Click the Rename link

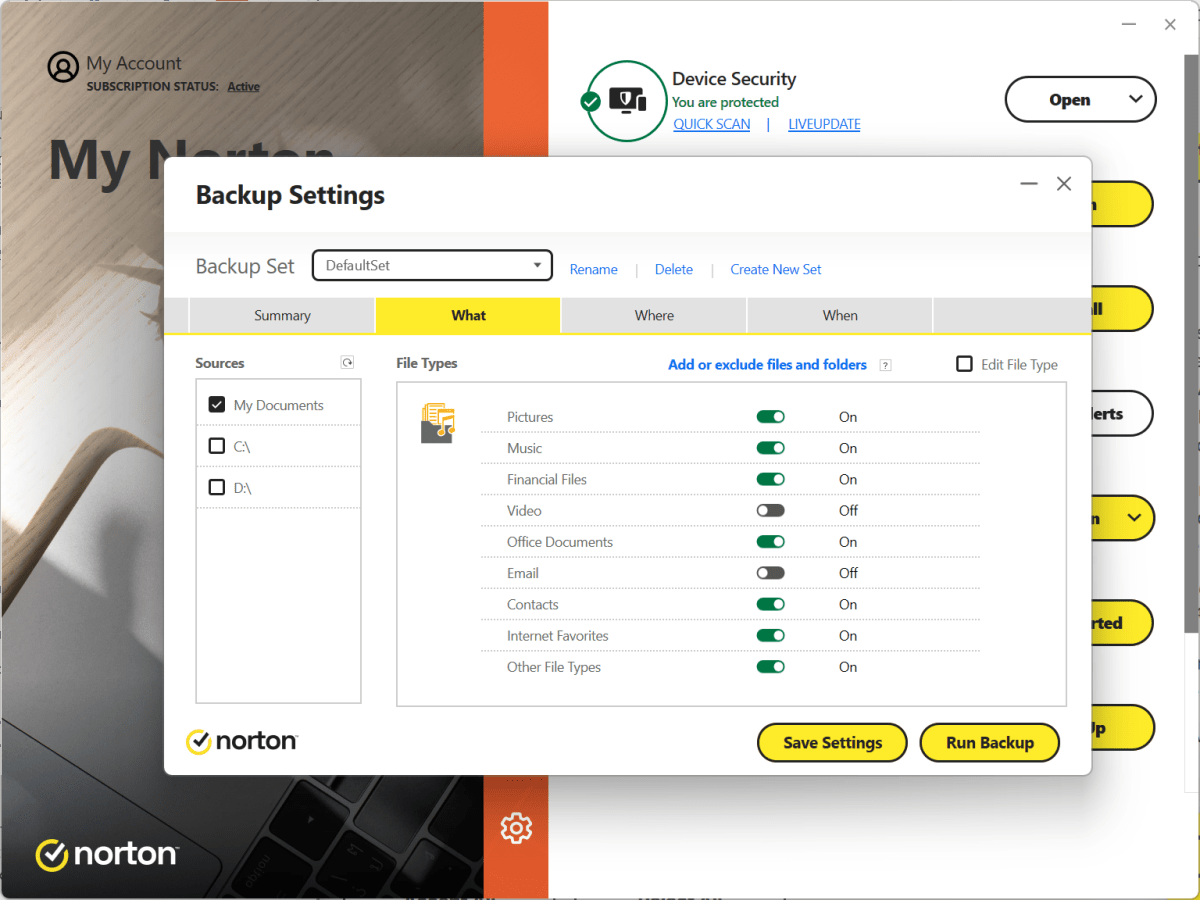pos(594,269)
